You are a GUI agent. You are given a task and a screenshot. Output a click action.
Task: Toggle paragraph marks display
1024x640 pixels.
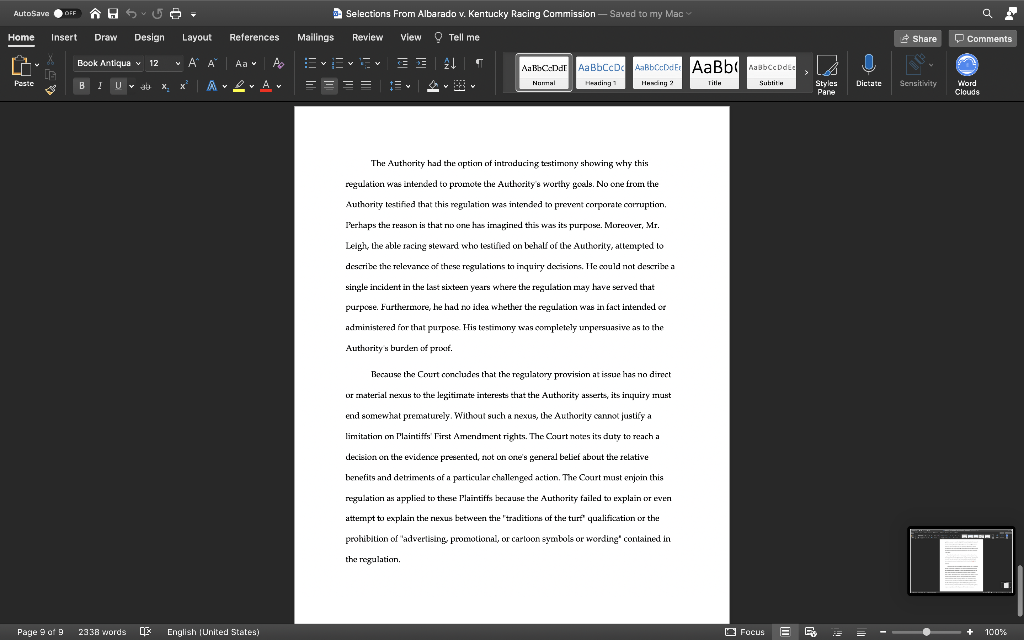click(x=479, y=63)
